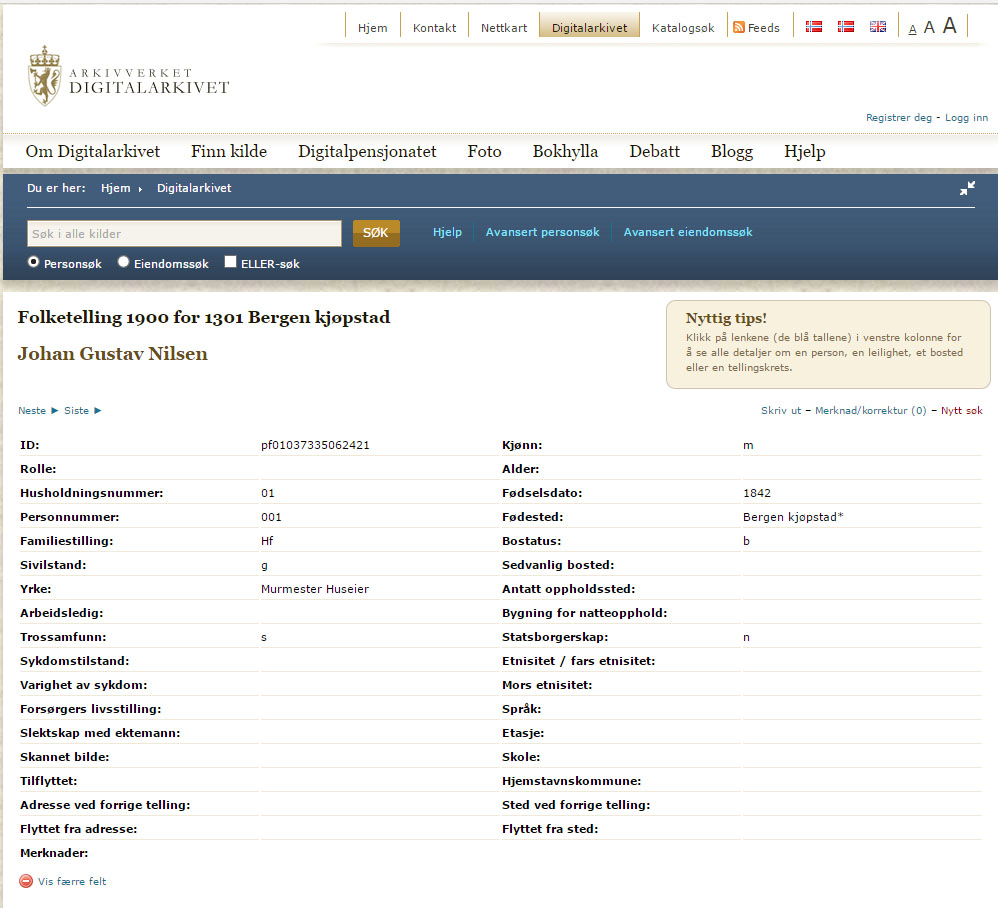The width and height of the screenshot is (998, 908).
Task: Select the Personsøk radio button
Action: pos(34,263)
